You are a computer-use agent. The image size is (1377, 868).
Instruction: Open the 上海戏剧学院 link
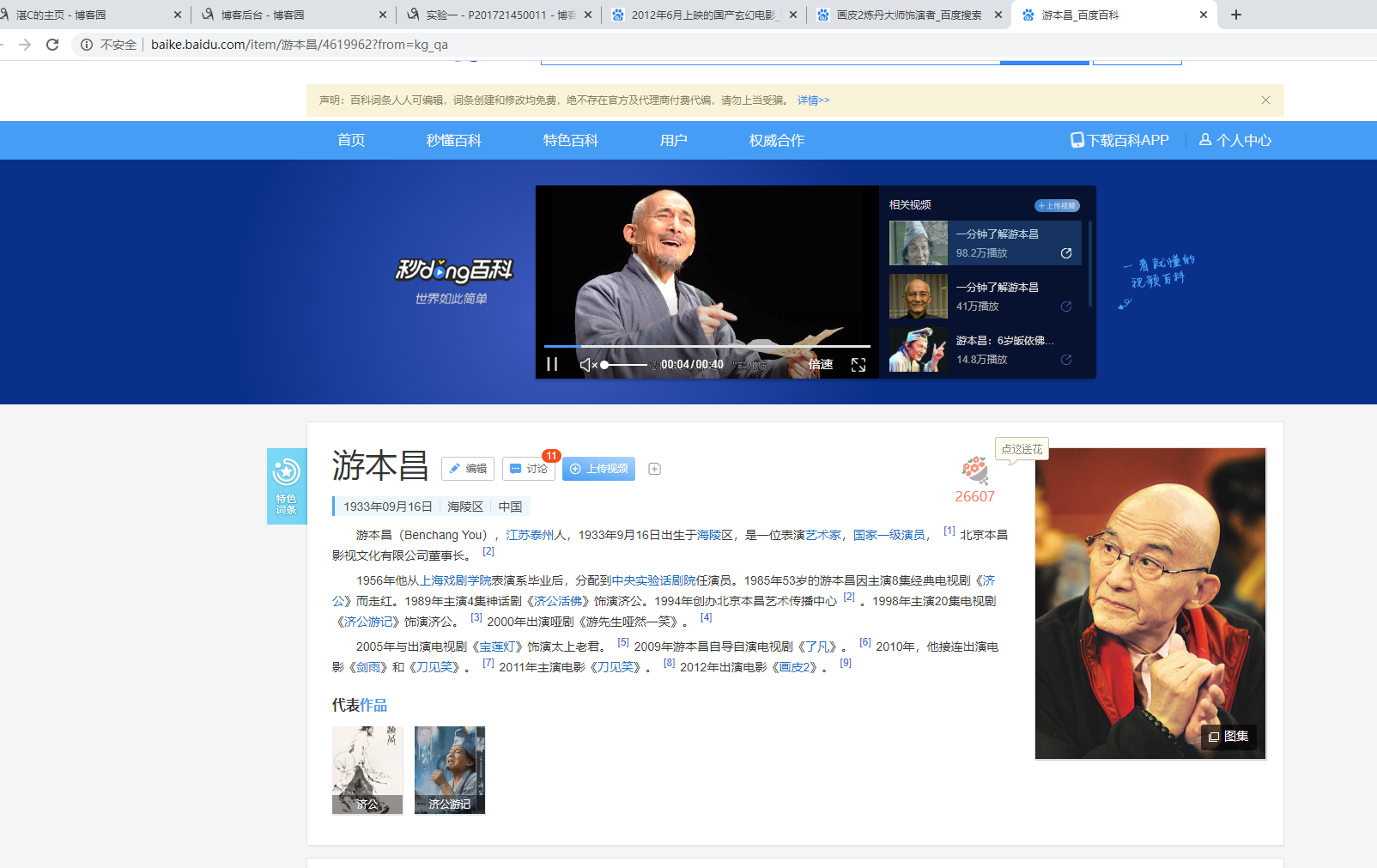pyautogui.click(x=455, y=580)
